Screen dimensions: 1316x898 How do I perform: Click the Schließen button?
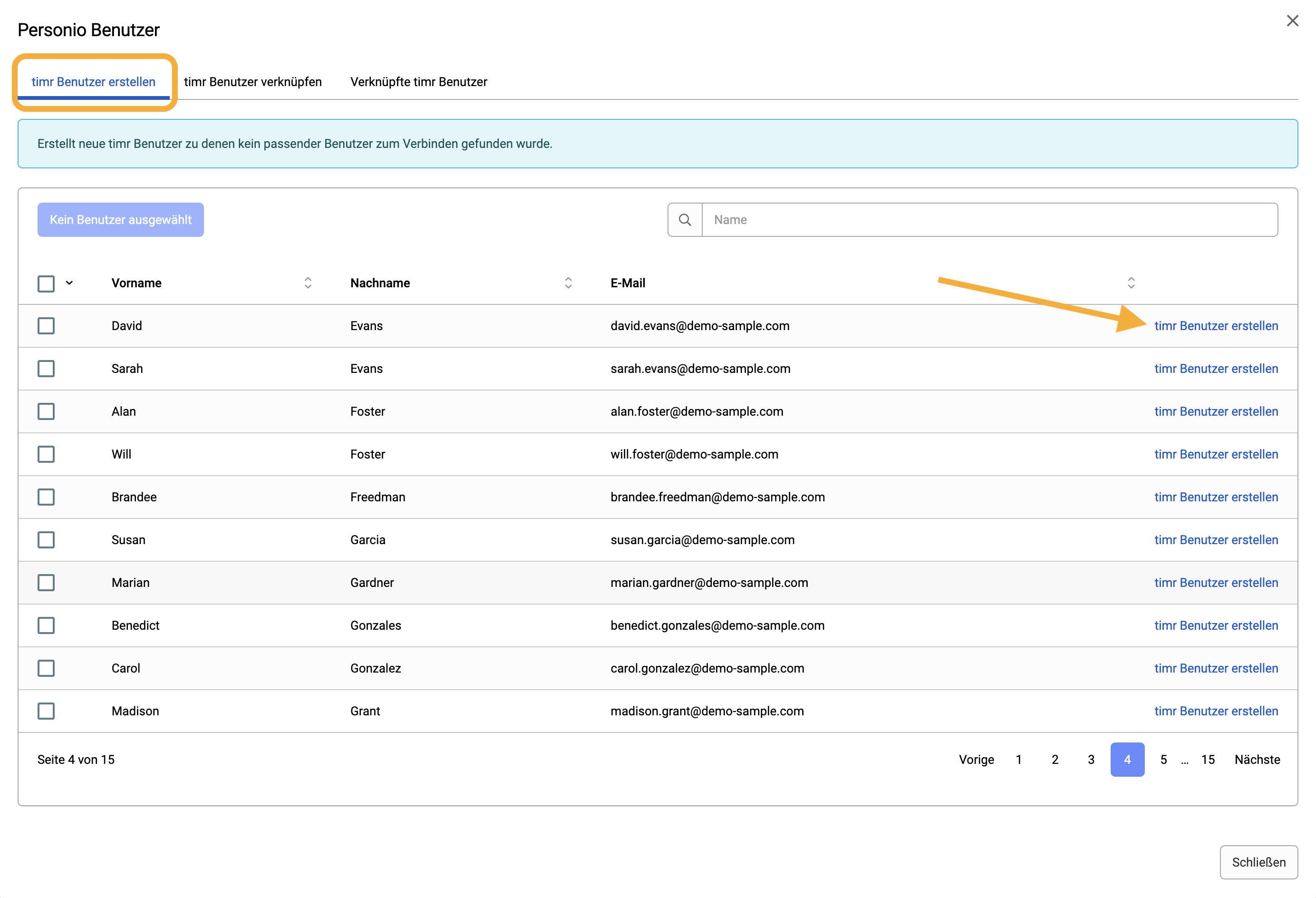click(x=1259, y=862)
